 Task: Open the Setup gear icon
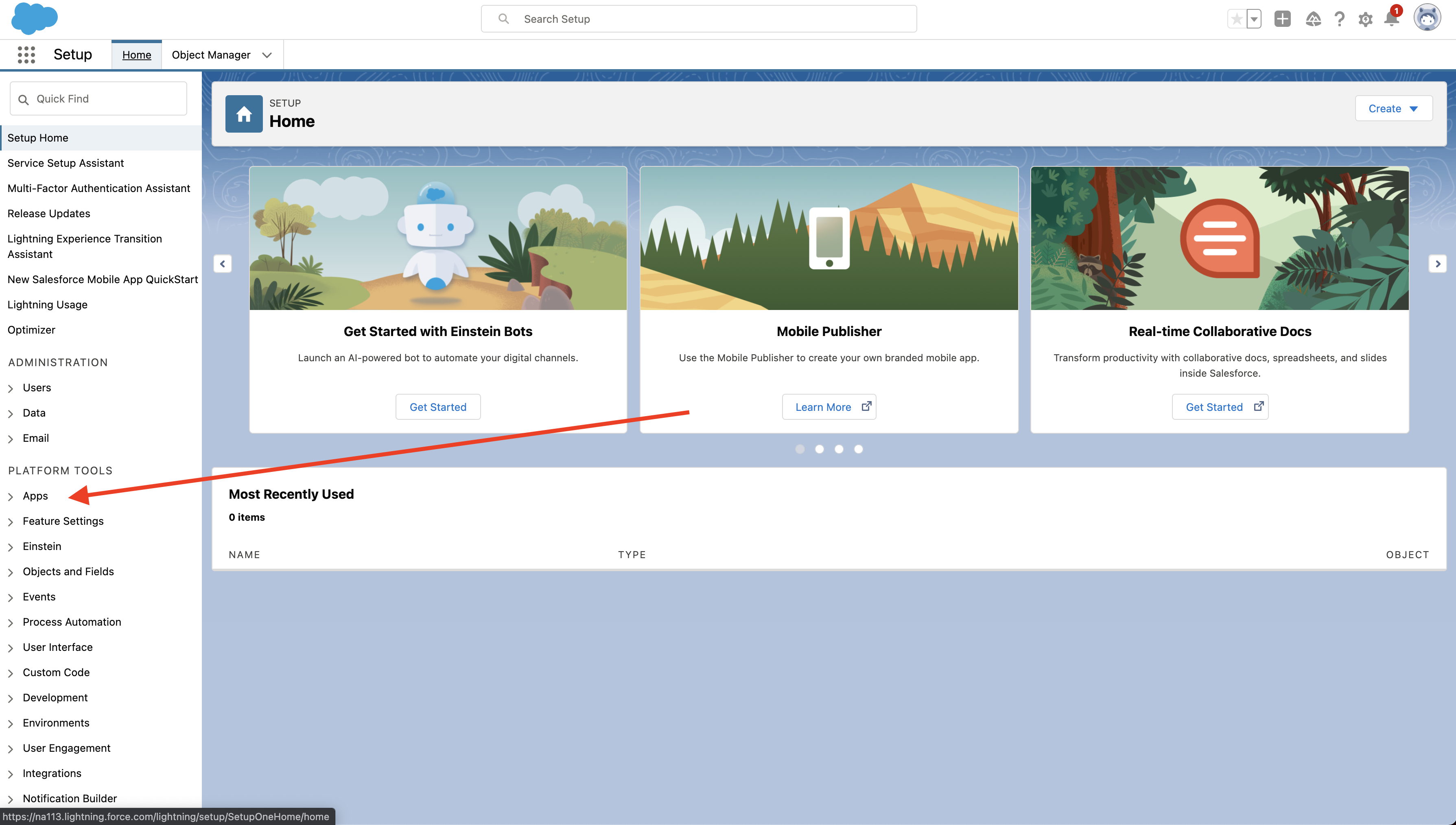(x=1365, y=20)
